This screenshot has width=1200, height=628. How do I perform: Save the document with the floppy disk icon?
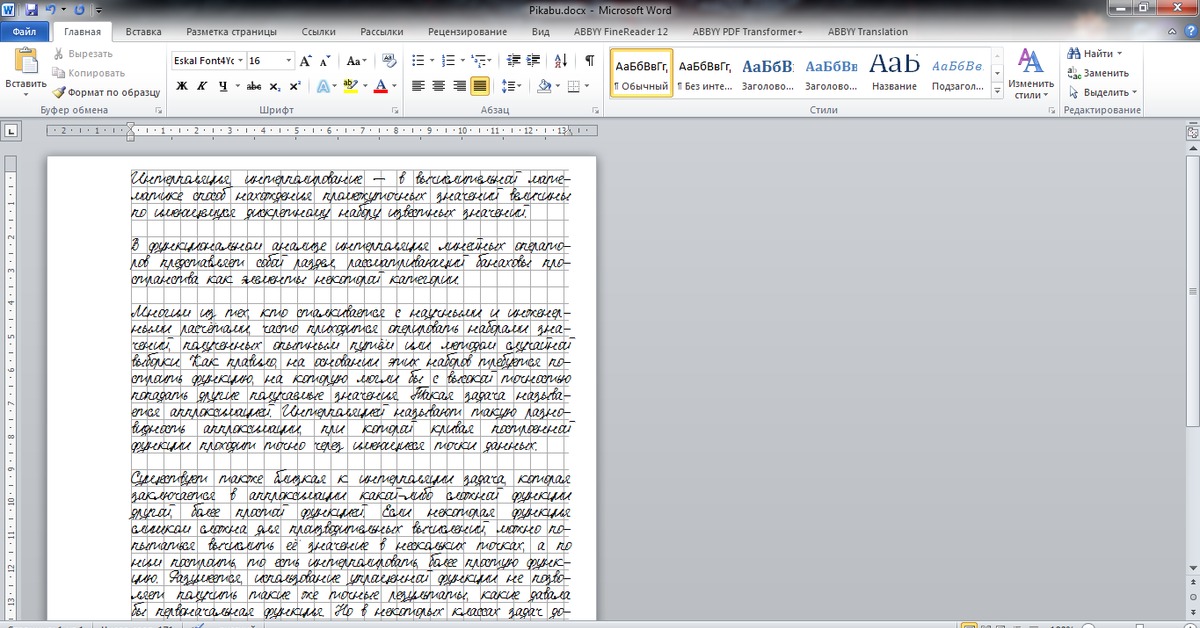31,10
